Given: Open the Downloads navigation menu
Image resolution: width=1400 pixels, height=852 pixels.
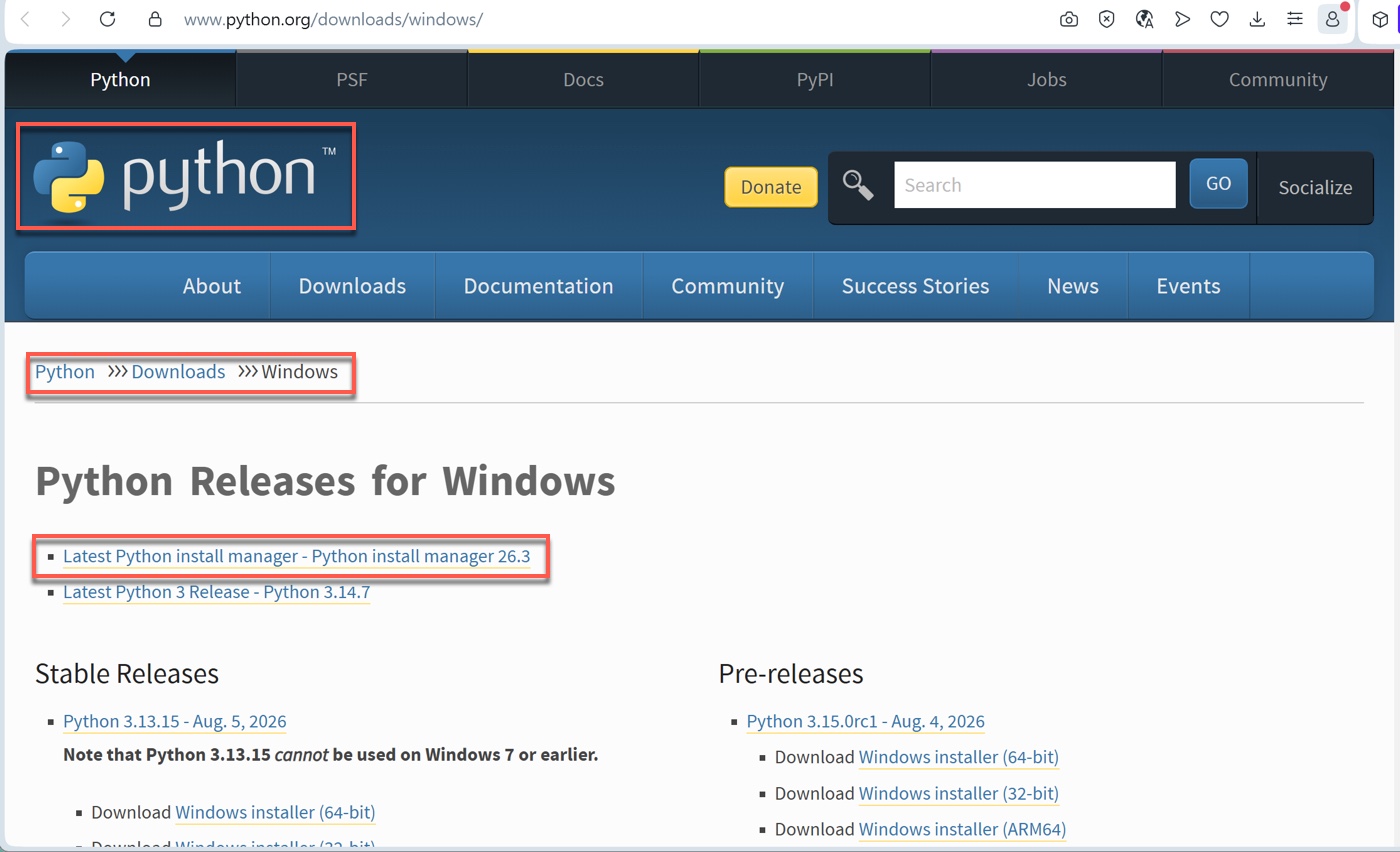Looking at the screenshot, I should (x=352, y=286).
